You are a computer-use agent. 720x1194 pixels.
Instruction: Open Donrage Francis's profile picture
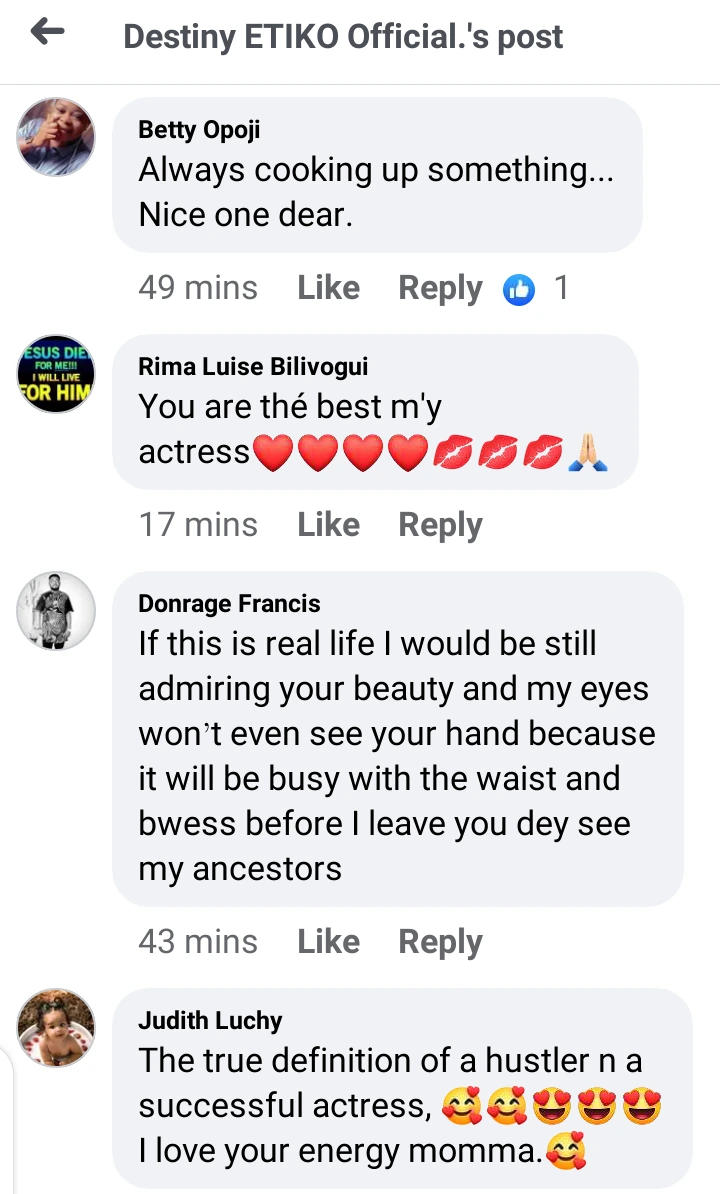[56, 611]
